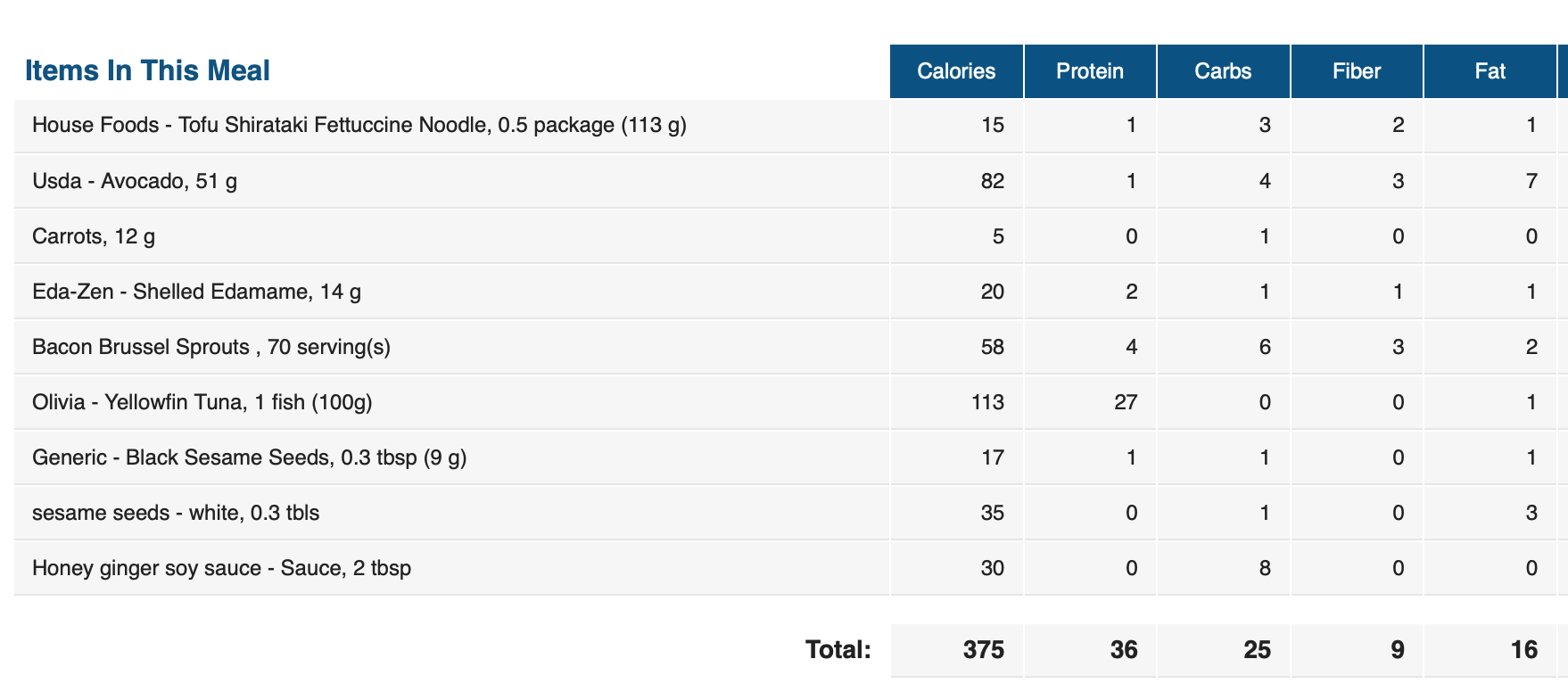Click the total protein value 36
This screenshot has width=1568, height=692.
pos(1124,650)
